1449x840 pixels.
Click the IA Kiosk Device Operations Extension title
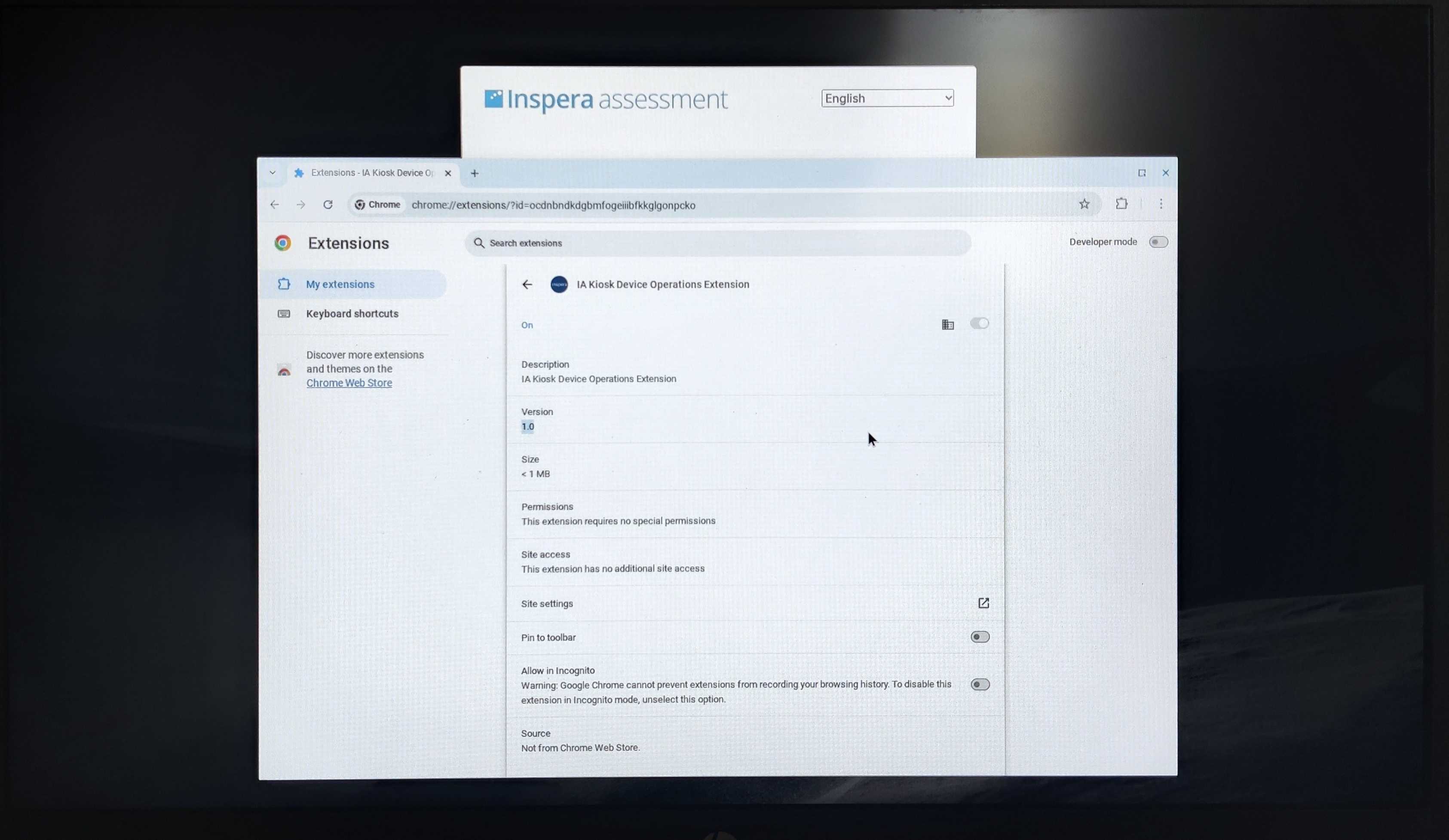tap(663, 284)
